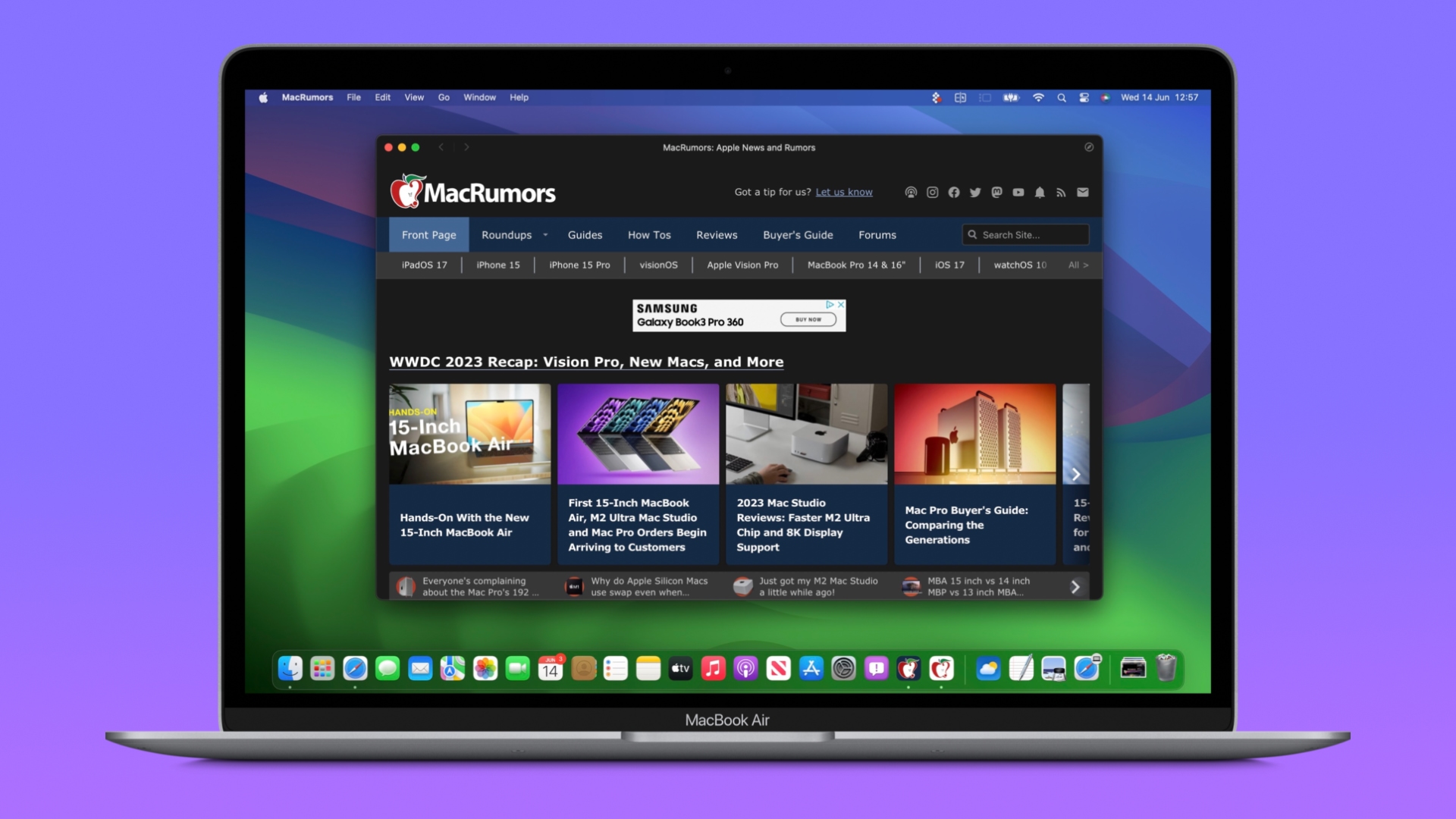Open Safari browser from Dock
1456x819 pixels.
pyautogui.click(x=355, y=668)
